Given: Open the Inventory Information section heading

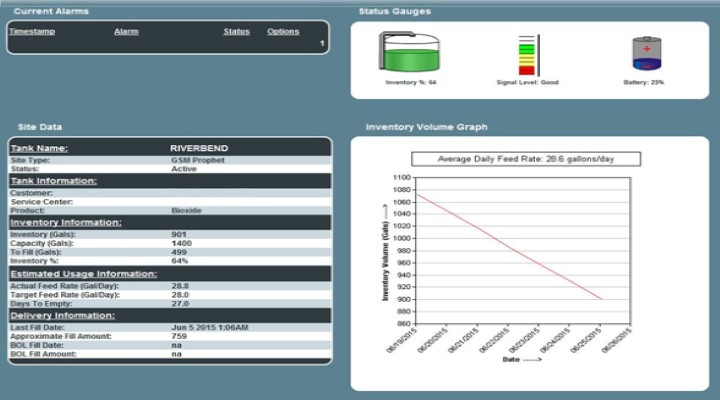Looking at the screenshot, I should pyautogui.click(x=66, y=222).
